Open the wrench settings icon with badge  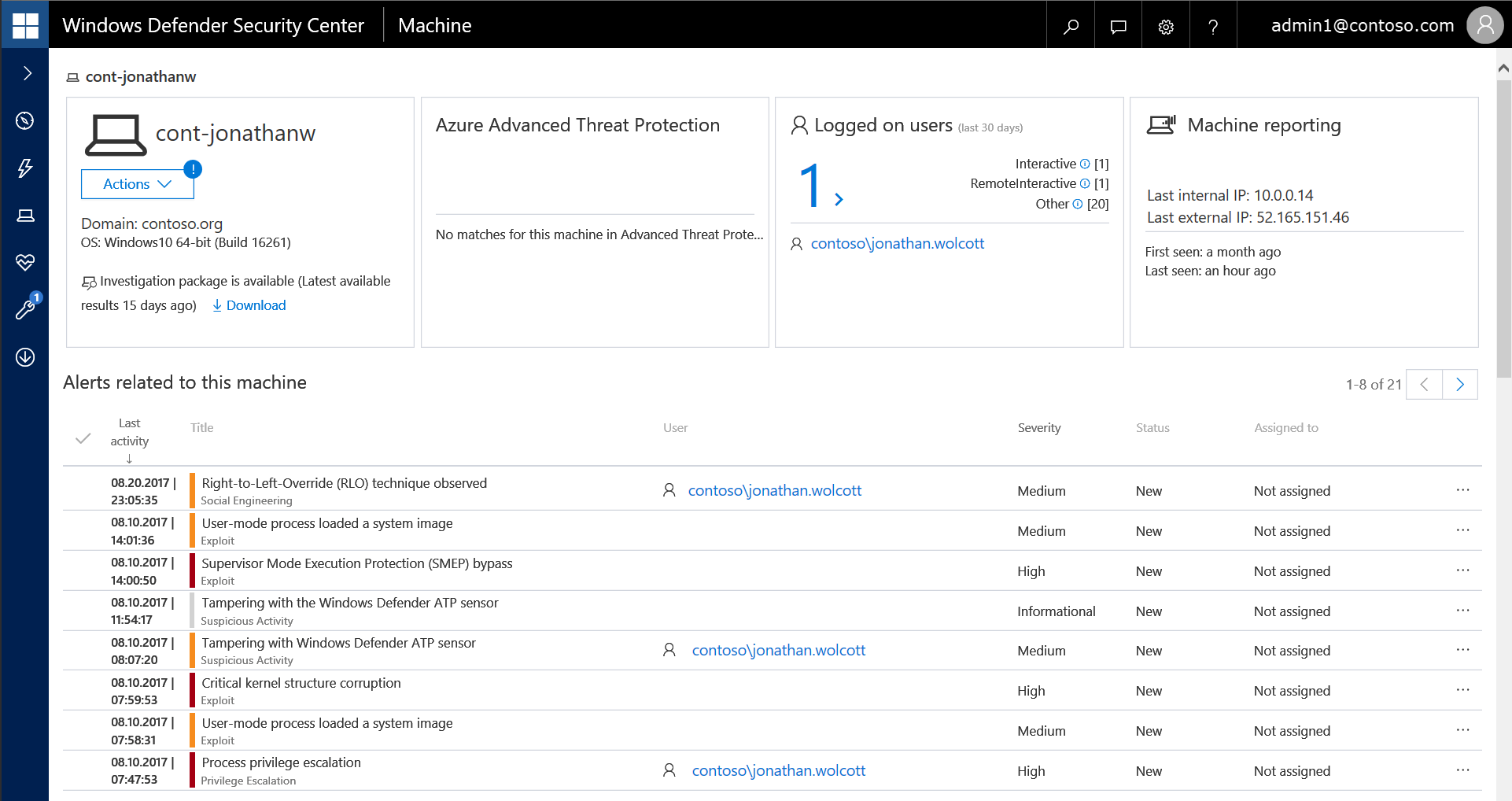pyautogui.click(x=25, y=309)
